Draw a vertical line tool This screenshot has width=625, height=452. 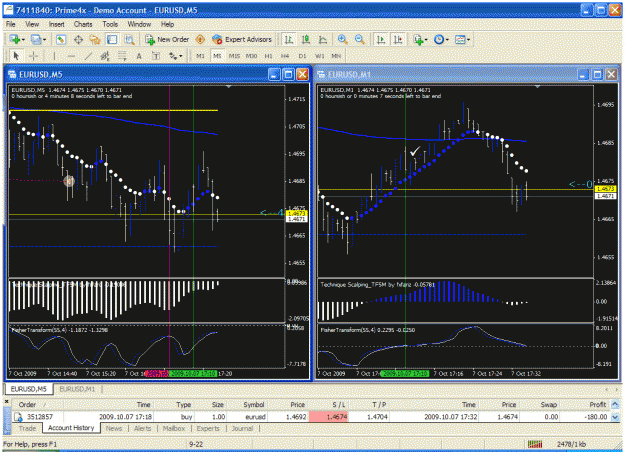click(54, 56)
